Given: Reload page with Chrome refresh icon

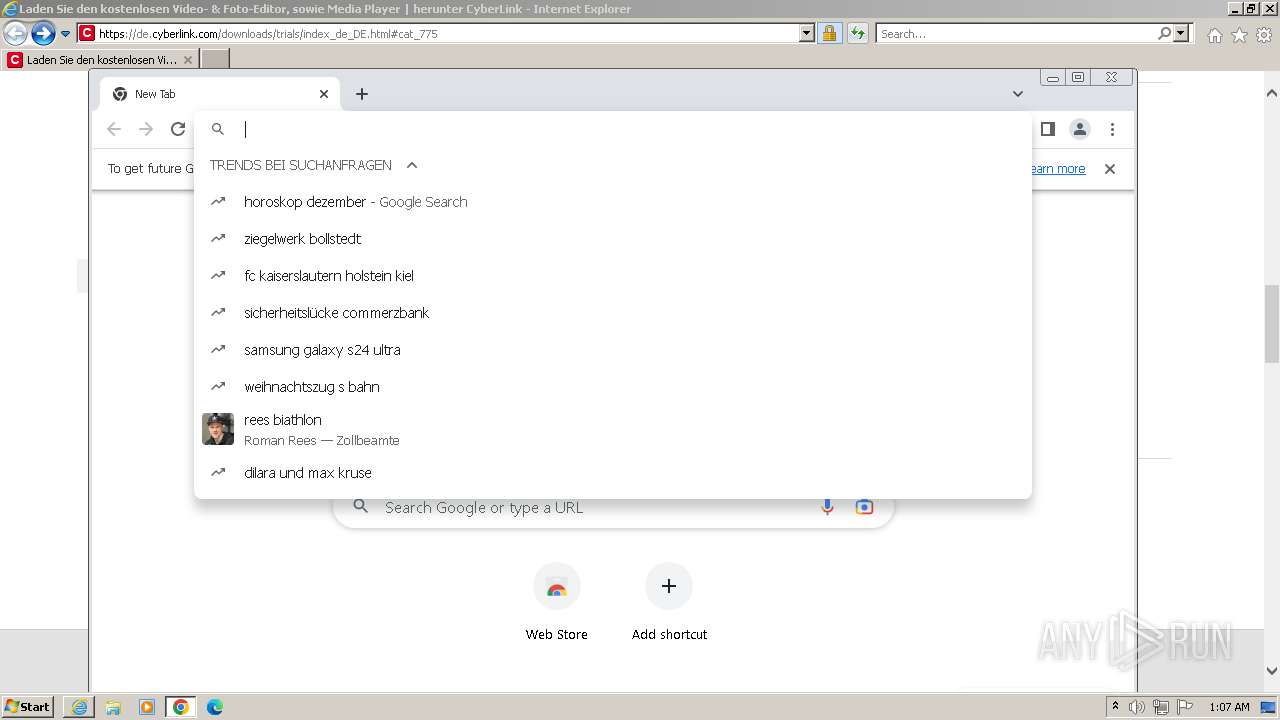Looking at the screenshot, I should point(178,129).
